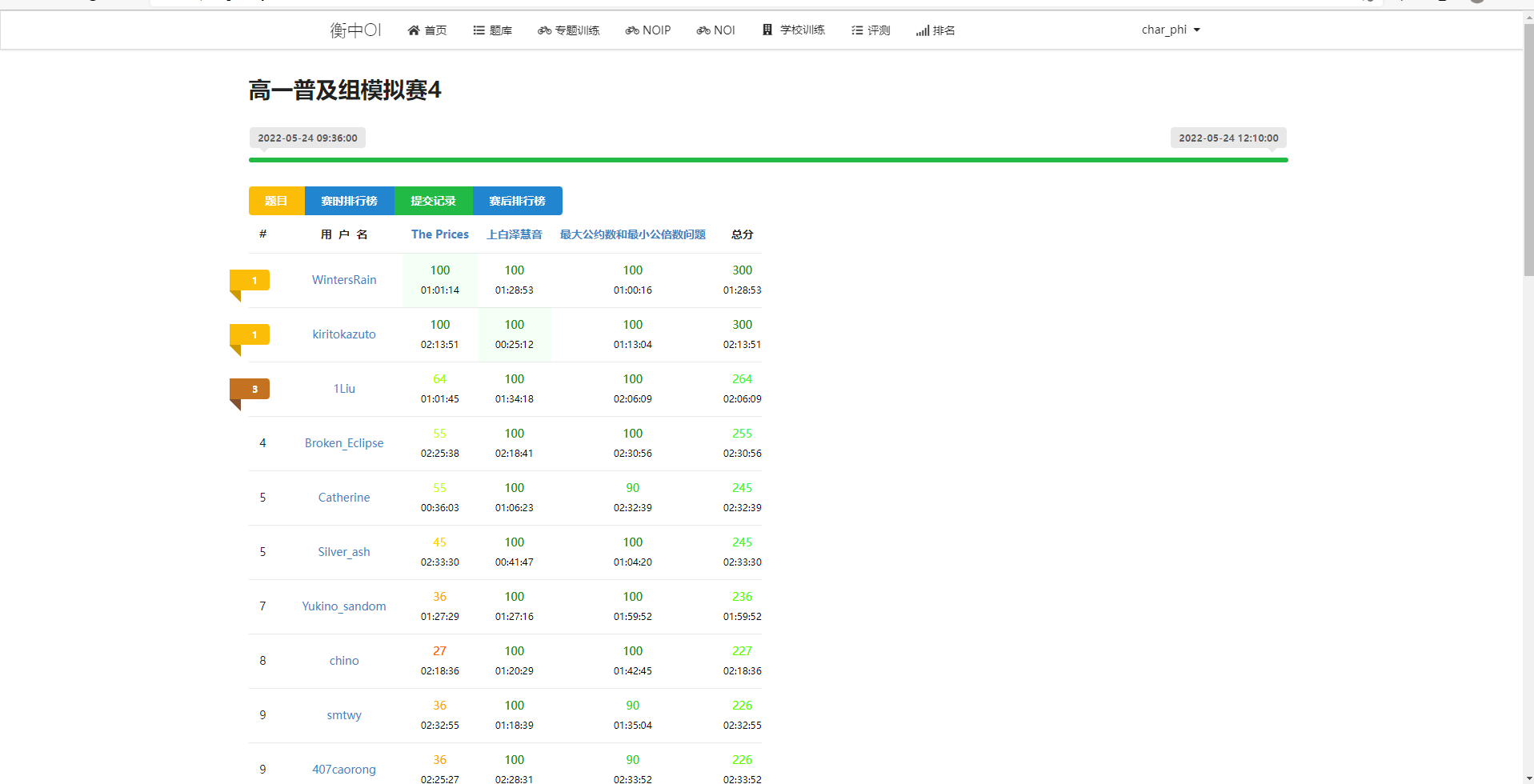The height and width of the screenshot is (784, 1534).
Task: Click chino's The Prices score 27
Action: [440, 651]
